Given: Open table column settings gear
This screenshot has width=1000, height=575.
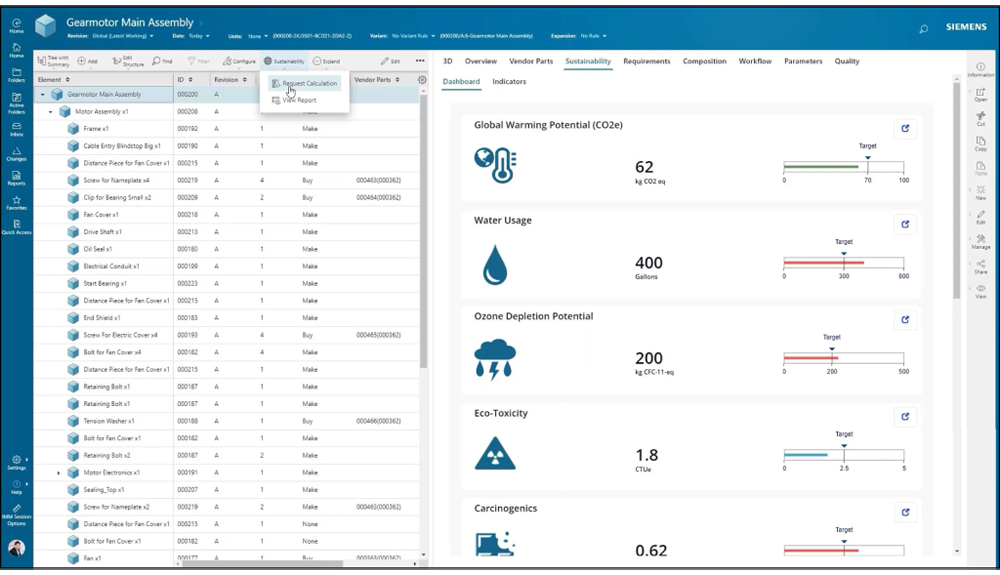Looking at the screenshot, I should point(422,80).
